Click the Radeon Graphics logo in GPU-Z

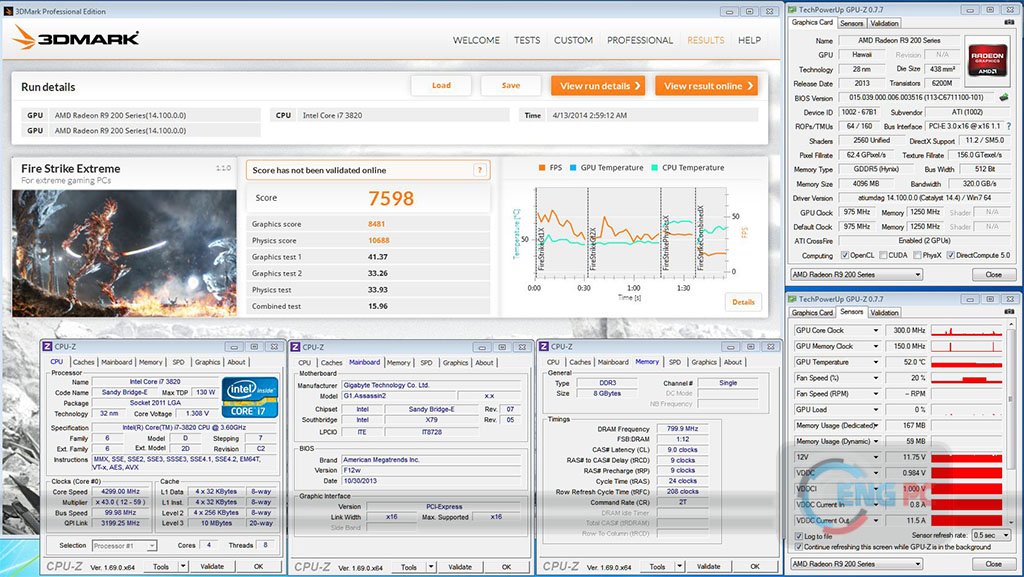pos(987,61)
